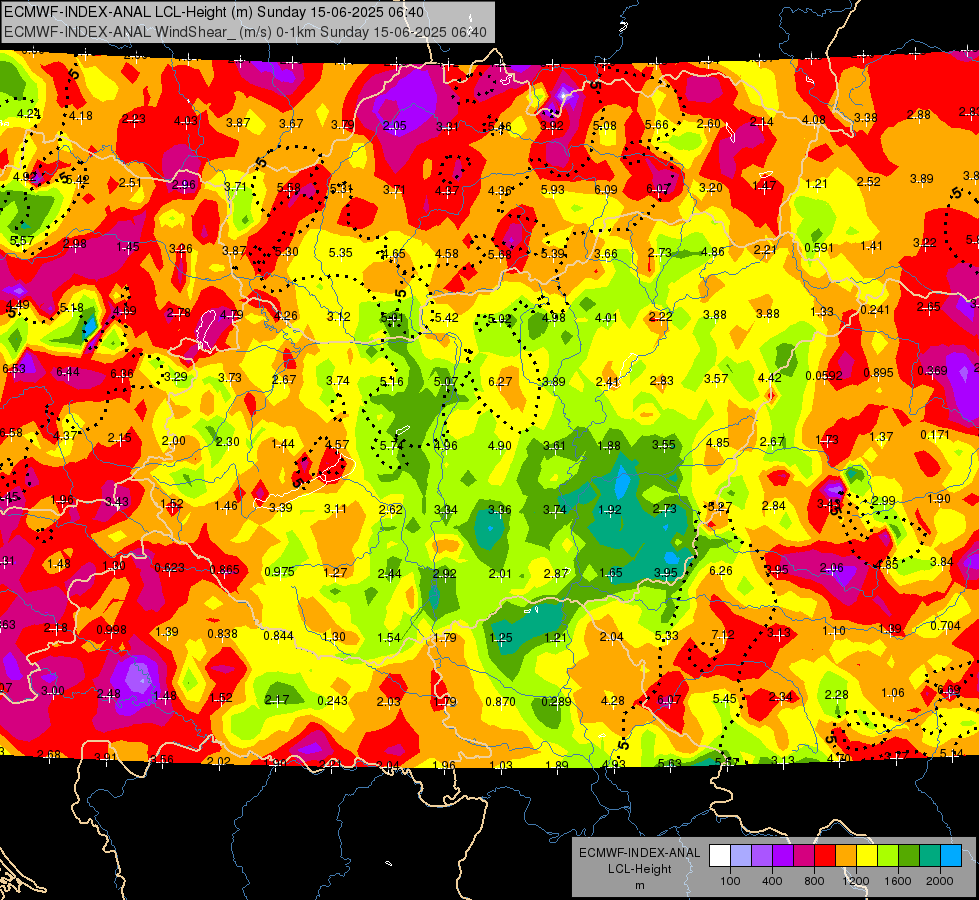Click the wind shear value 5.08
979x900 pixels.
[605, 126]
